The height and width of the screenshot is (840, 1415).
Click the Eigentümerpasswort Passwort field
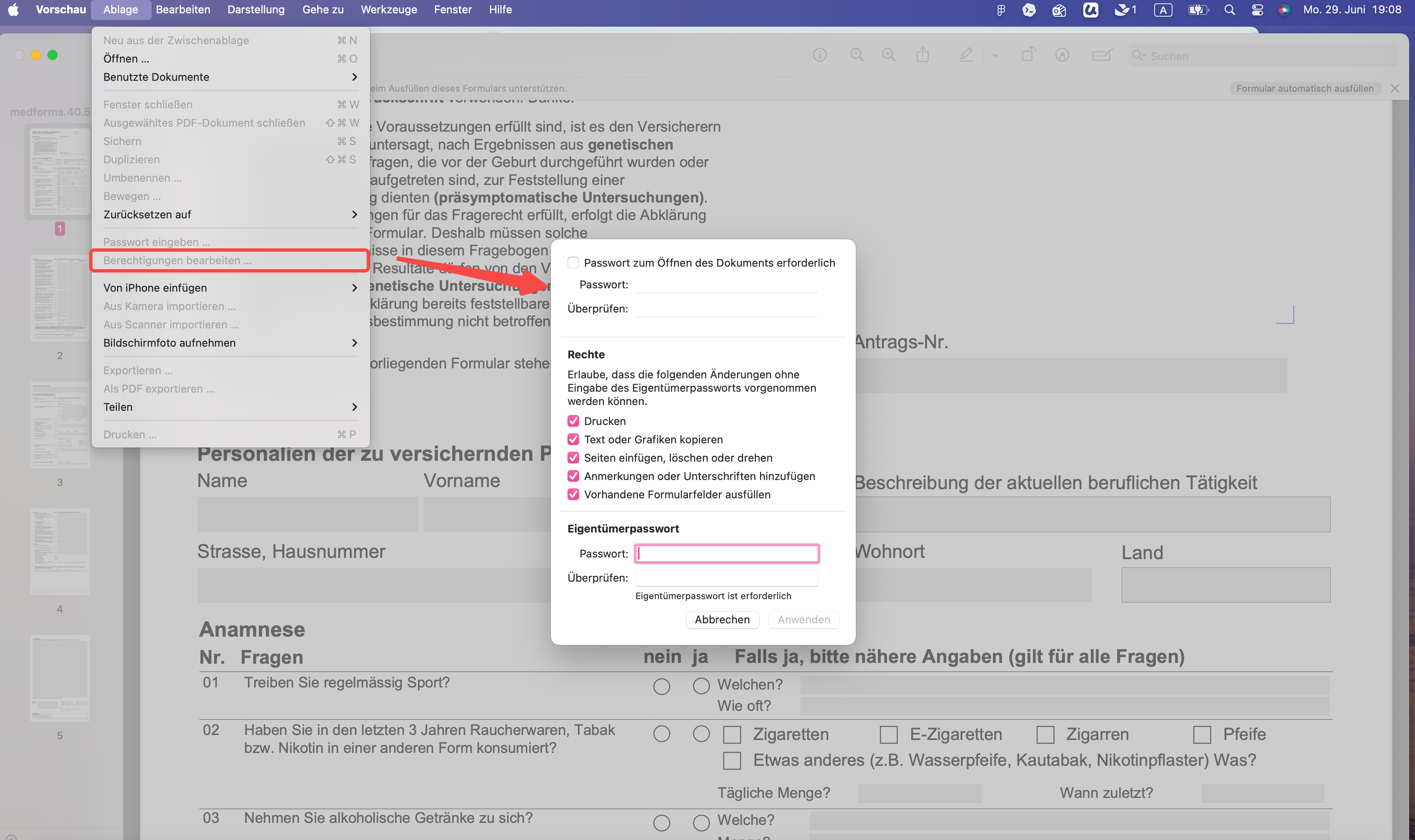tap(727, 554)
